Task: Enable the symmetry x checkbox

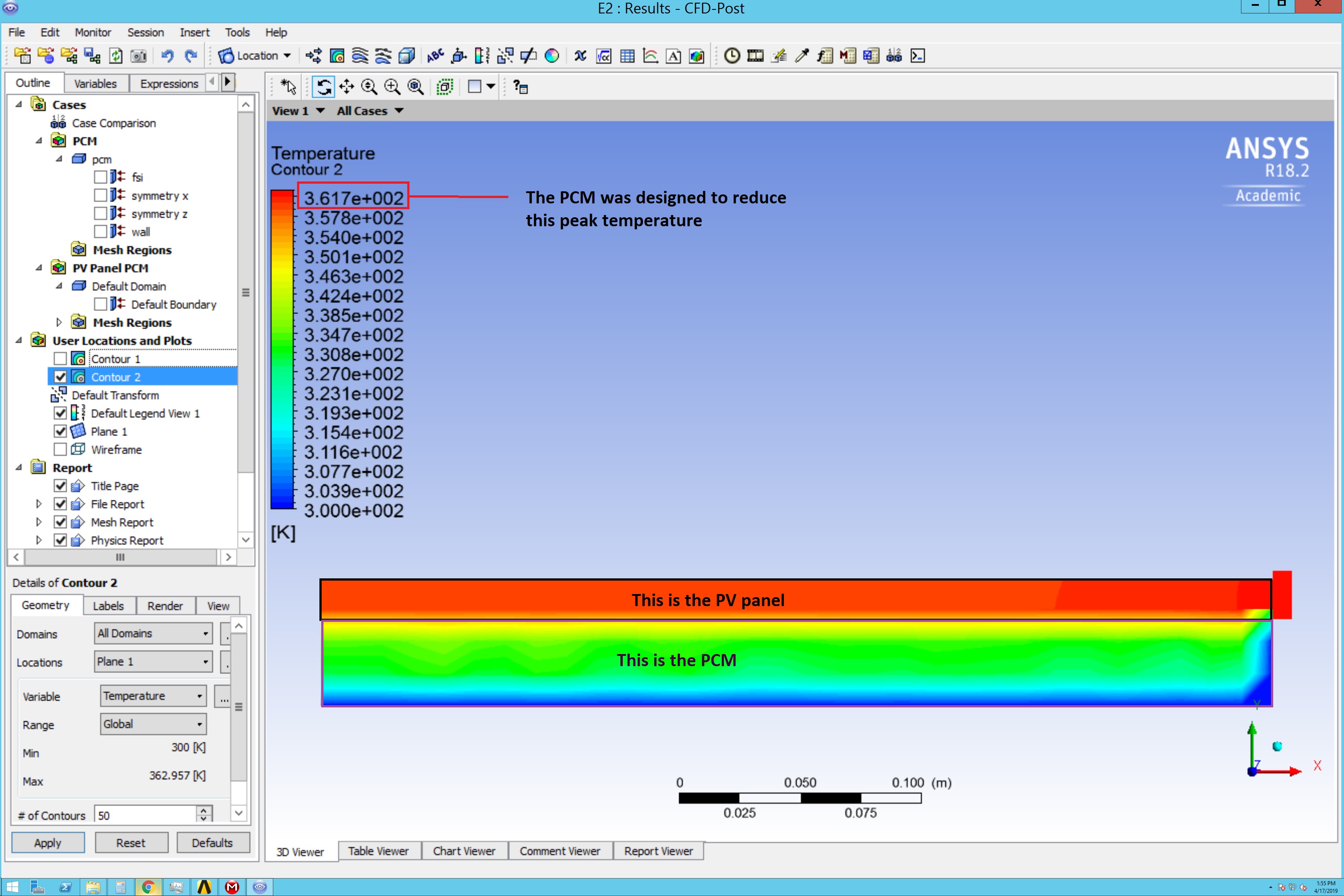Action: click(x=100, y=195)
